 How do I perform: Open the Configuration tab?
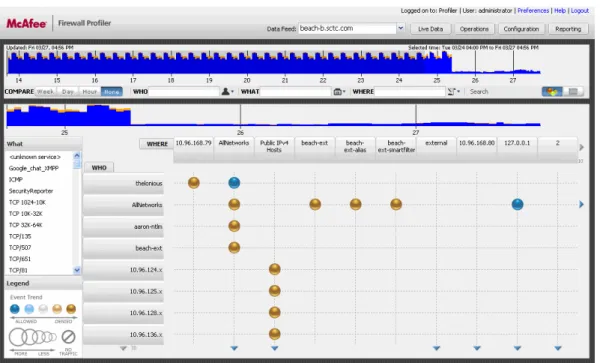[x=521, y=29]
